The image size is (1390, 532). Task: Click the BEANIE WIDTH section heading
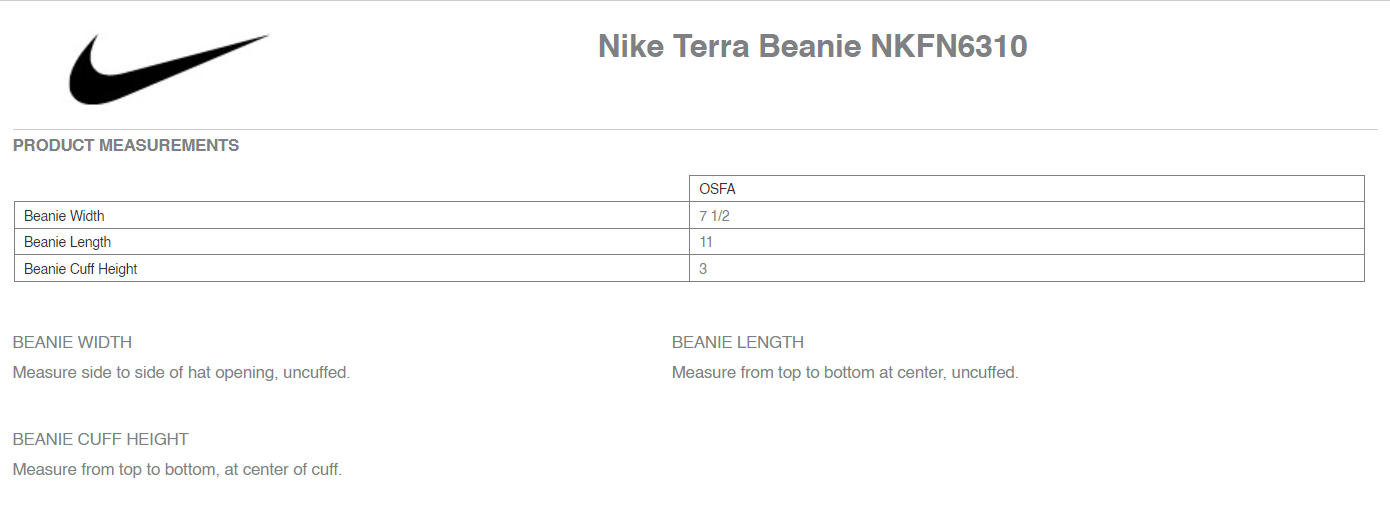click(72, 343)
